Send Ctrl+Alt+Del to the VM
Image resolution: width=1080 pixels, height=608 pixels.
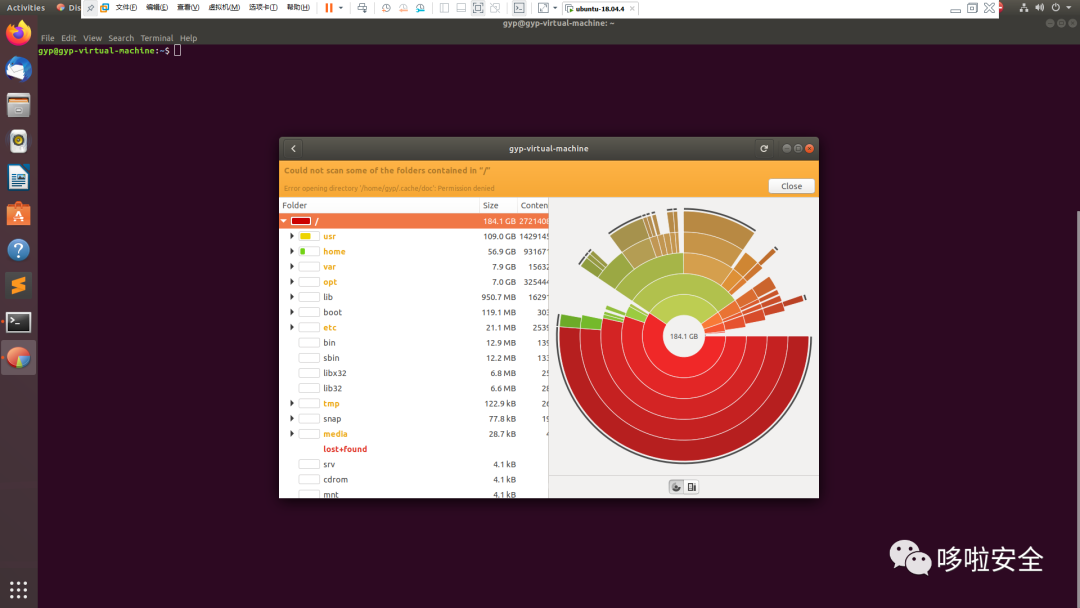[362, 8]
